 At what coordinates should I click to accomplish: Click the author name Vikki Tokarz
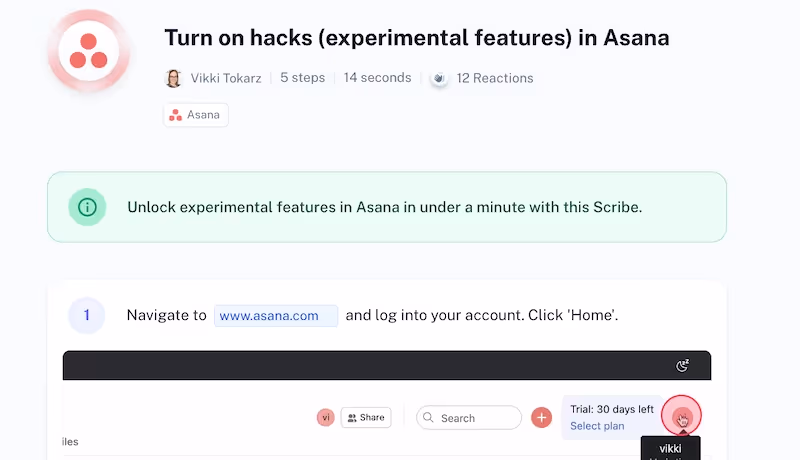click(226, 78)
